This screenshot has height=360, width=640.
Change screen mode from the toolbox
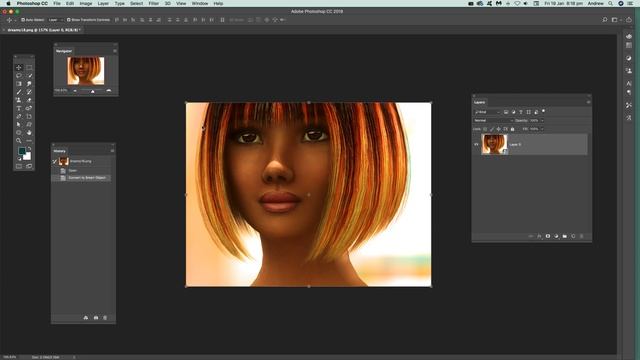[29, 166]
